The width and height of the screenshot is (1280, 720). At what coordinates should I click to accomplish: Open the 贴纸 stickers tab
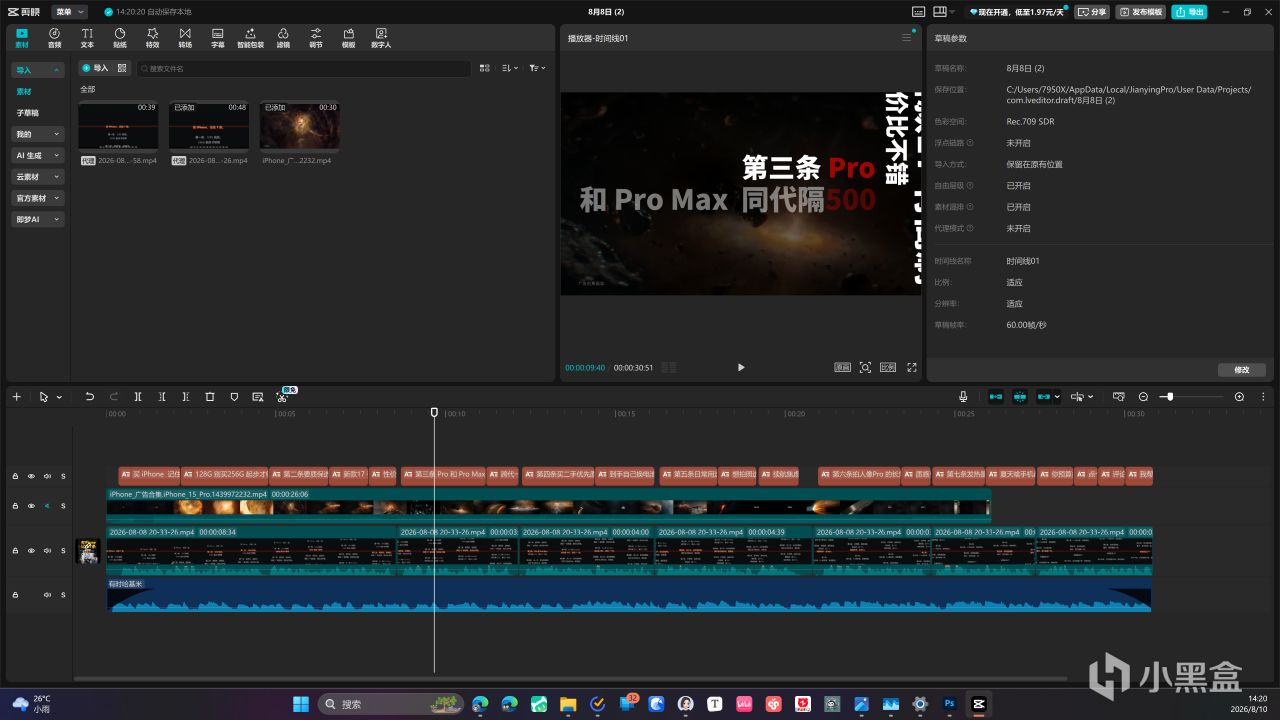coord(120,38)
